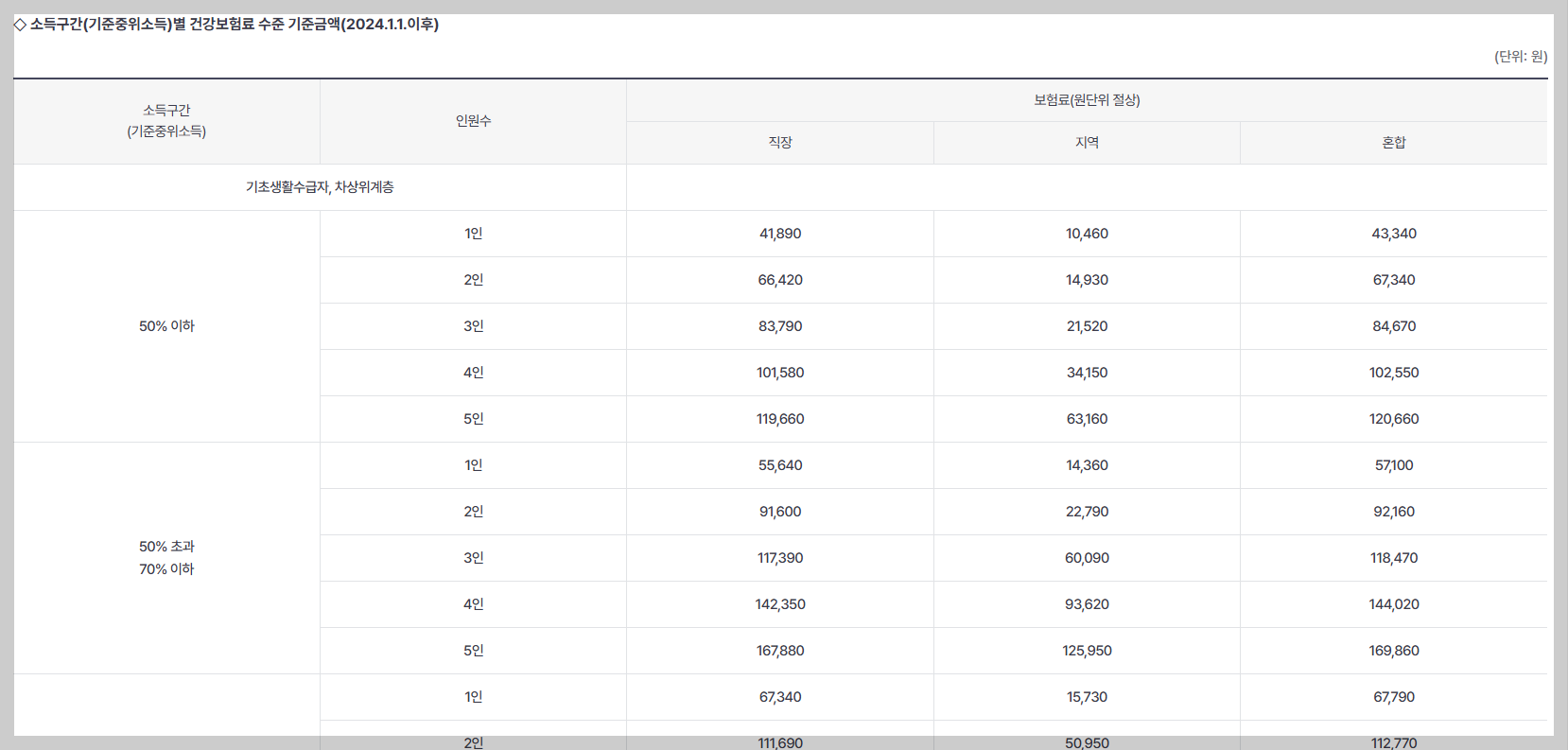Click the 지역 amount '14,360'
Screen dimensions: 1568x750
(1087, 465)
